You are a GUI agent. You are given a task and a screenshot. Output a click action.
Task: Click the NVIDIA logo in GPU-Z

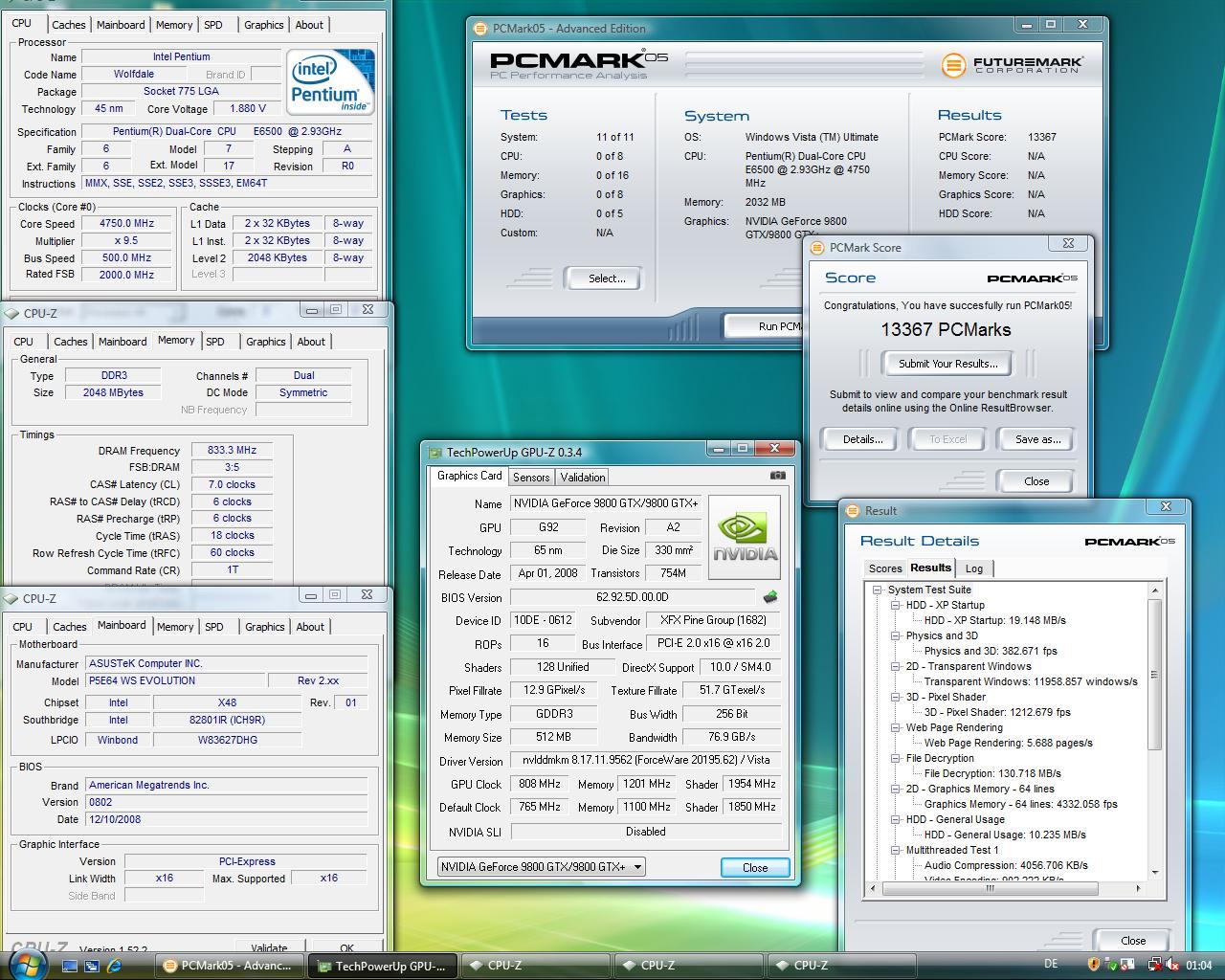[x=745, y=538]
